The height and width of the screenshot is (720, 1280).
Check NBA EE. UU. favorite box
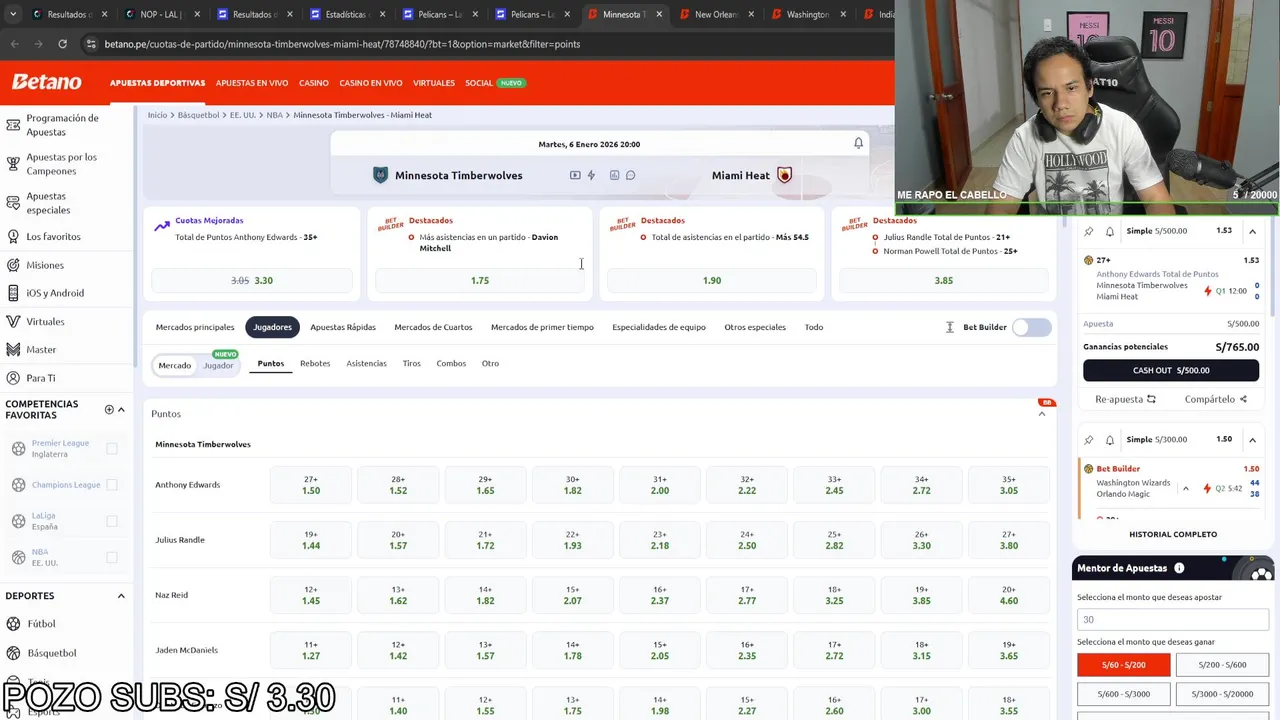coord(112,557)
